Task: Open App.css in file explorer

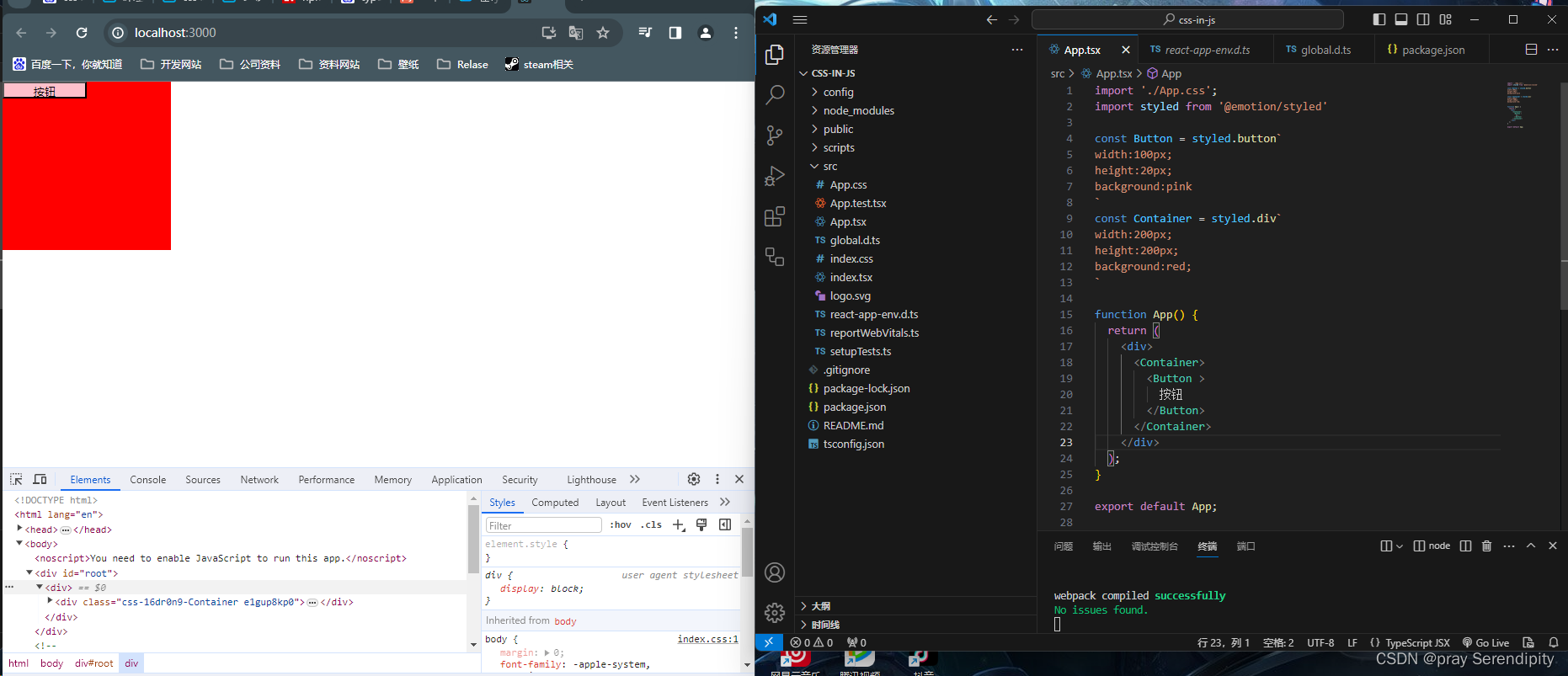Action: [916, 184]
